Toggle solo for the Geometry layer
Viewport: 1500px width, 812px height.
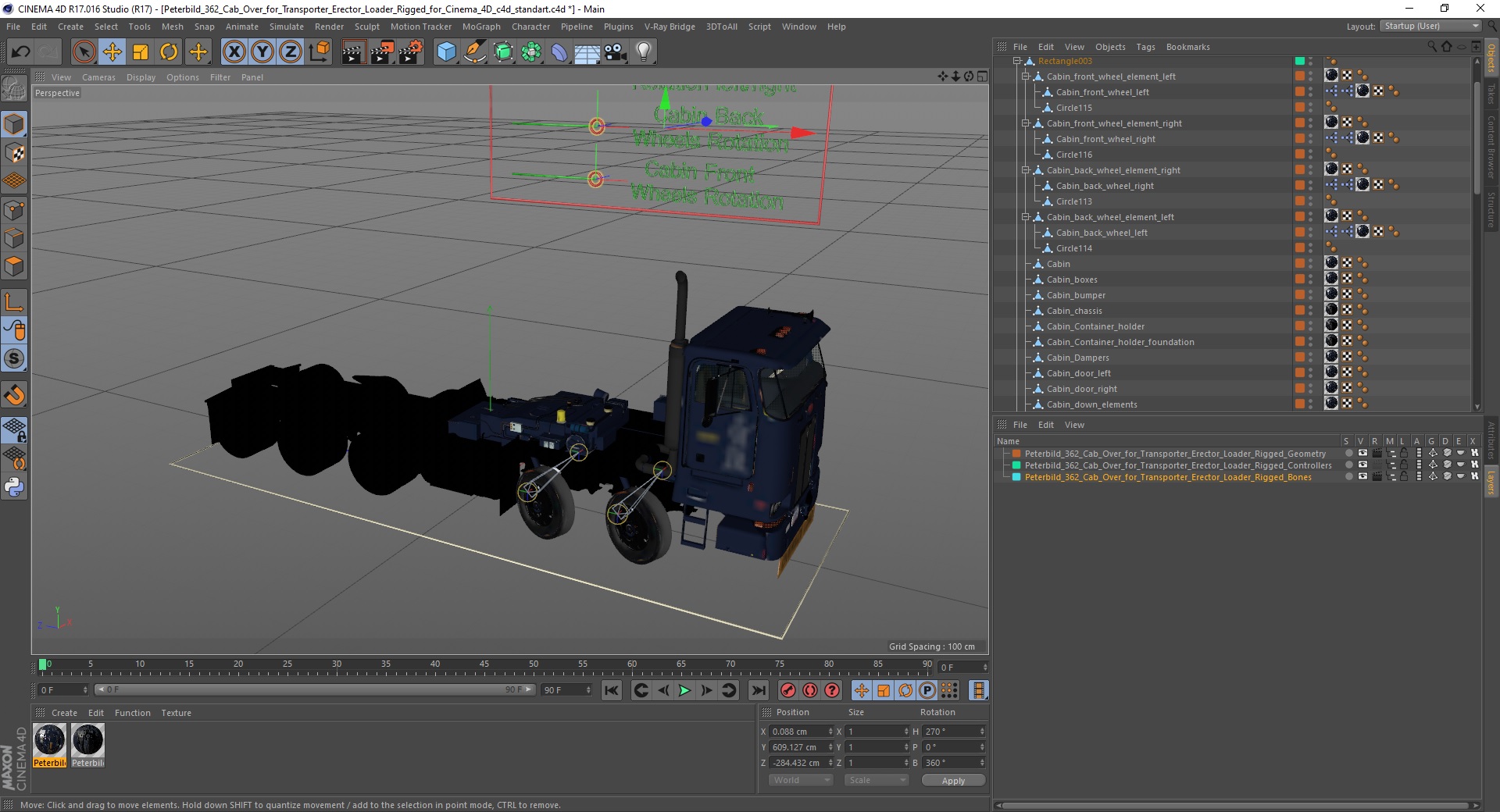[x=1348, y=454]
